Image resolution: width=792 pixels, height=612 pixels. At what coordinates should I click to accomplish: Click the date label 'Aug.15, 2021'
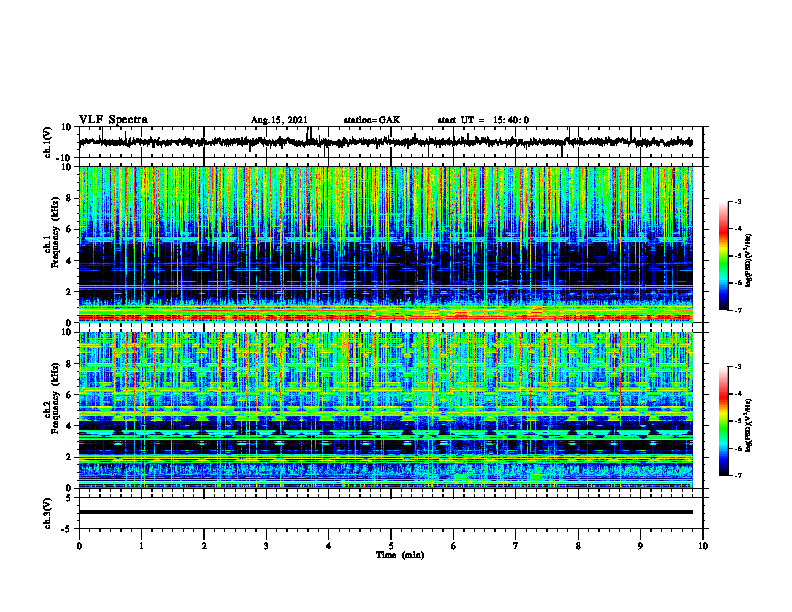point(279,120)
